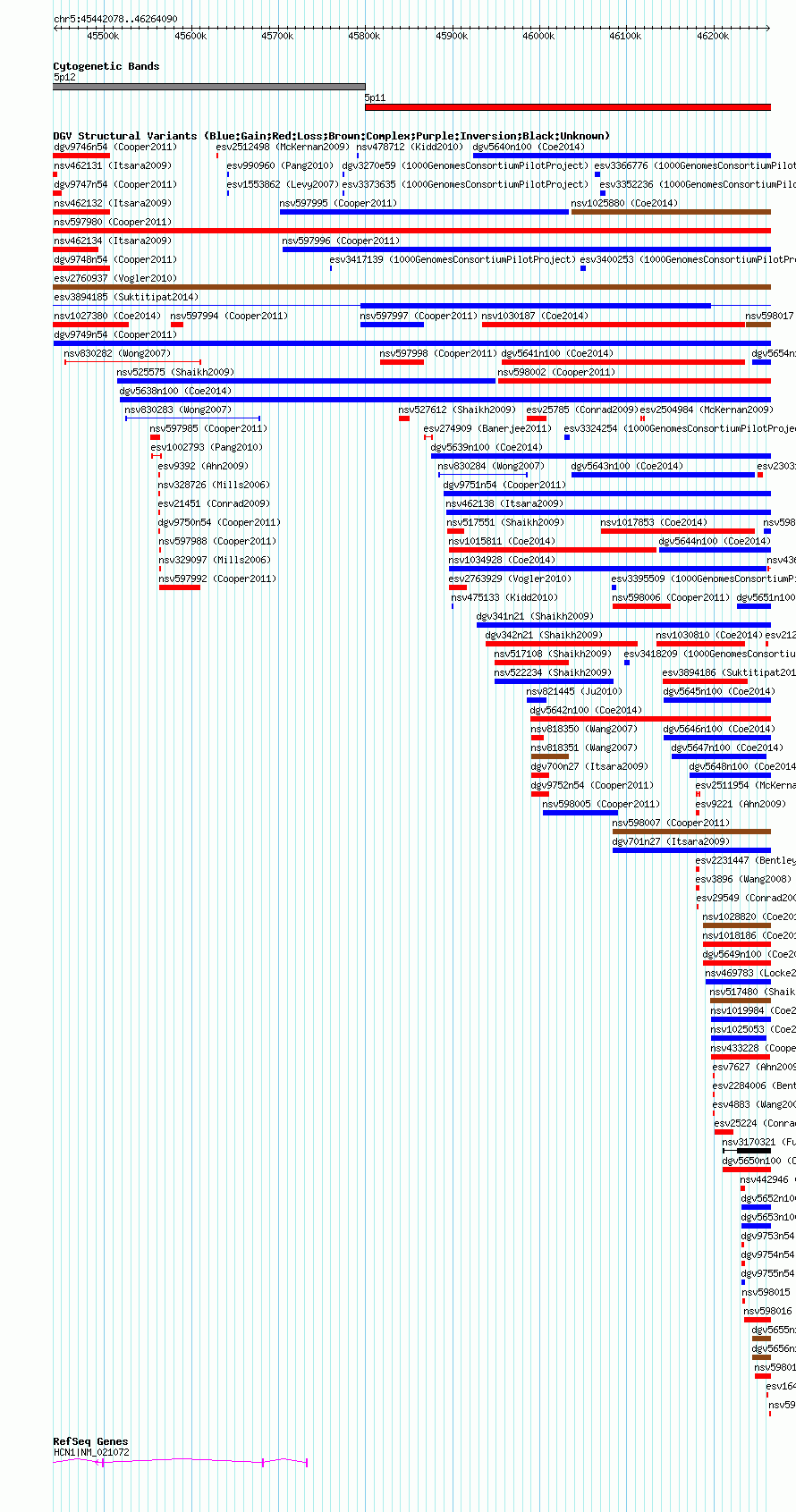
Task: Open HCN1 NM_021072 RefSeq gene
Action: pos(181,1463)
